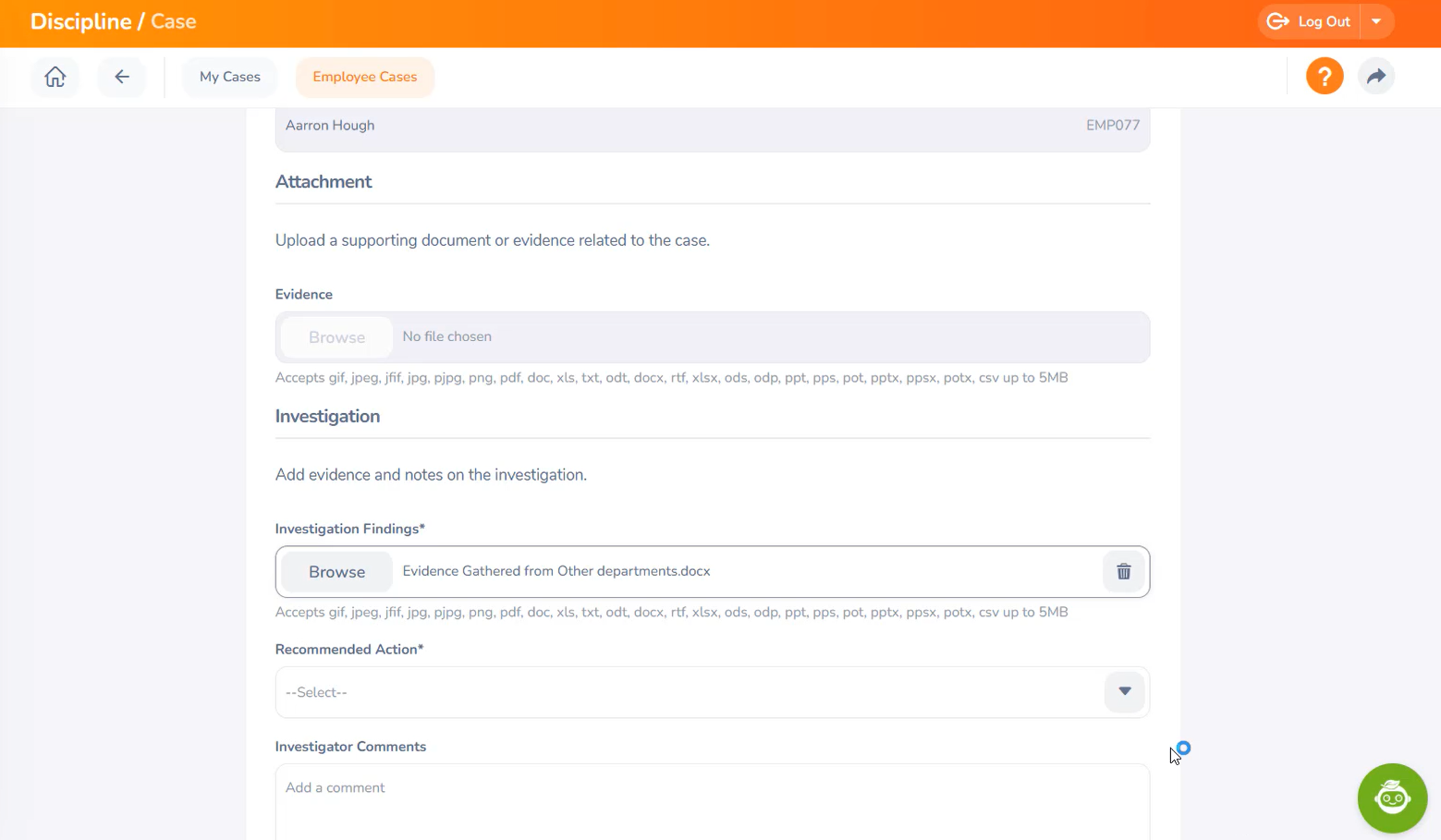1441x840 pixels.
Task: Delete the uploaded Investigation Findings file
Action: point(1123,572)
